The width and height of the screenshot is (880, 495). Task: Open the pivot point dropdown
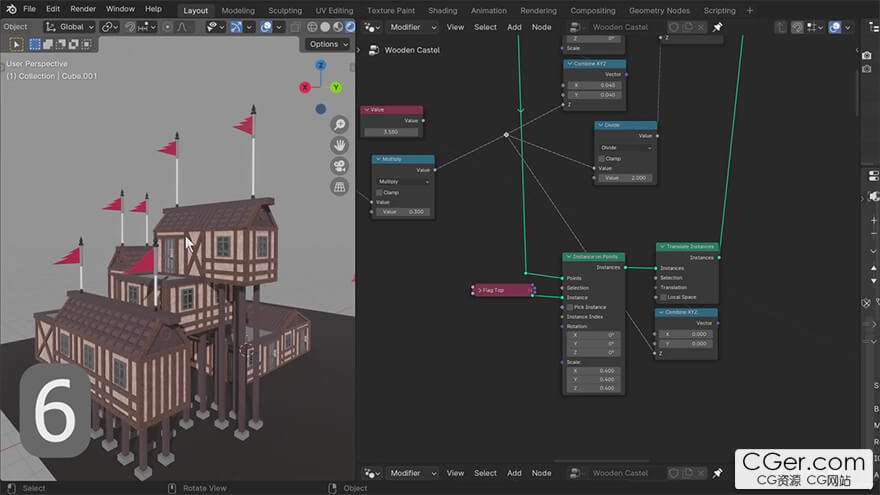[109, 27]
